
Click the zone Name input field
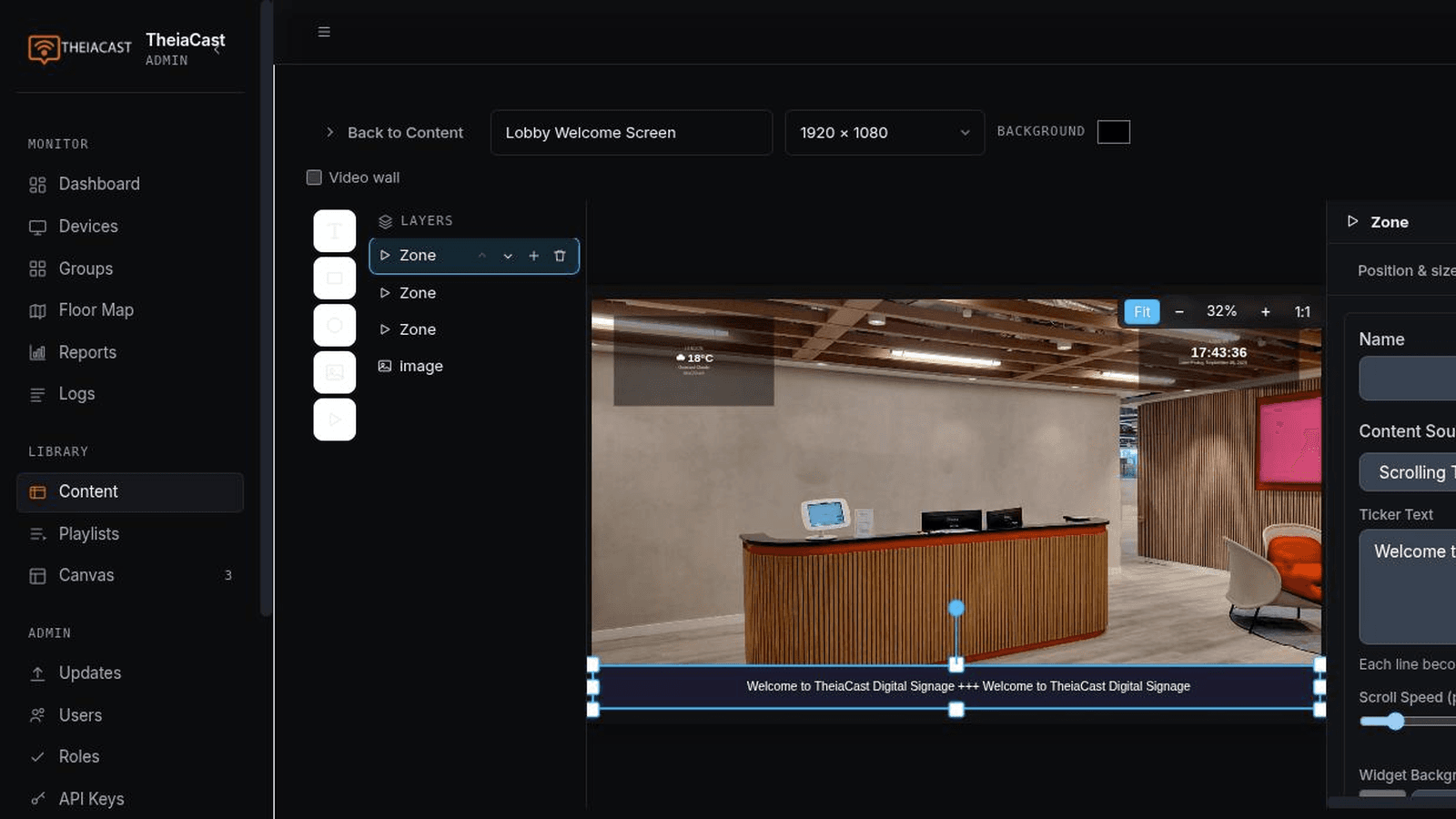1408,379
